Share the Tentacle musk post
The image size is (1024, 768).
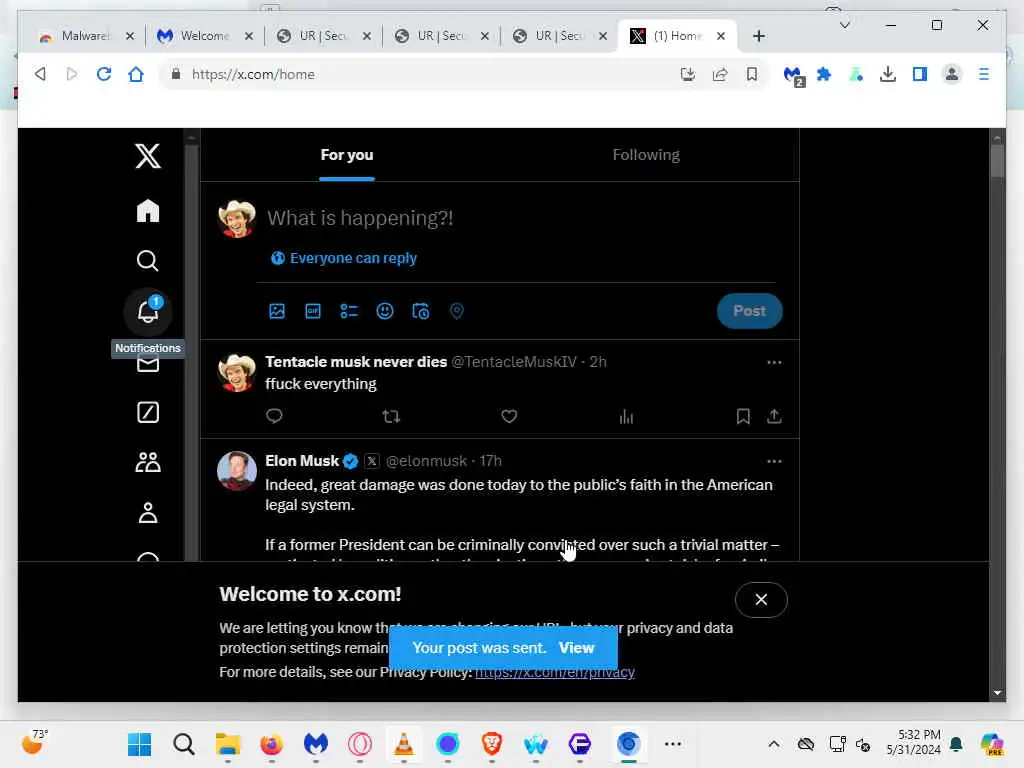coord(774,416)
